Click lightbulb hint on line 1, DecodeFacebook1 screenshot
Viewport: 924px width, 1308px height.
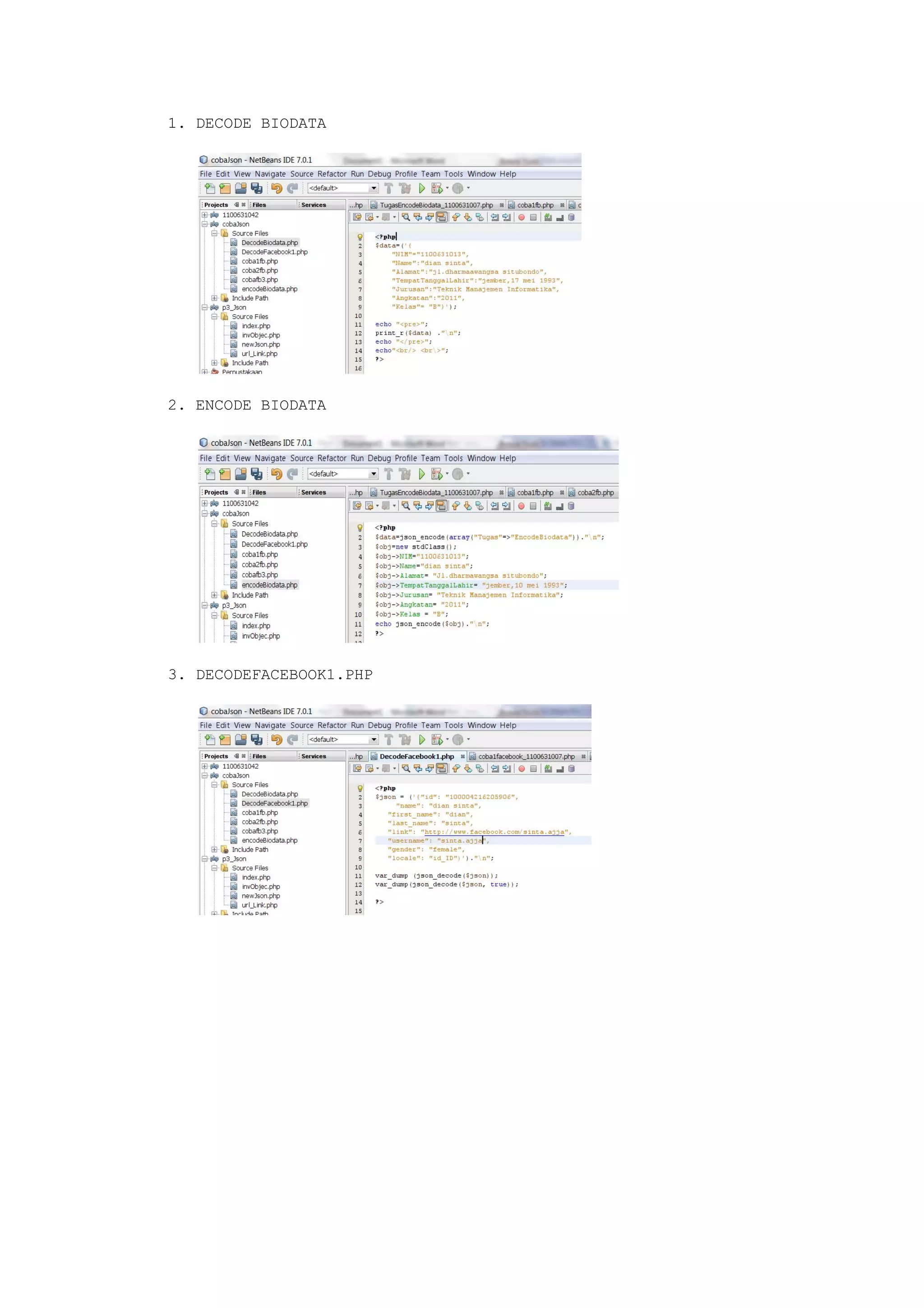tap(360, 789)
